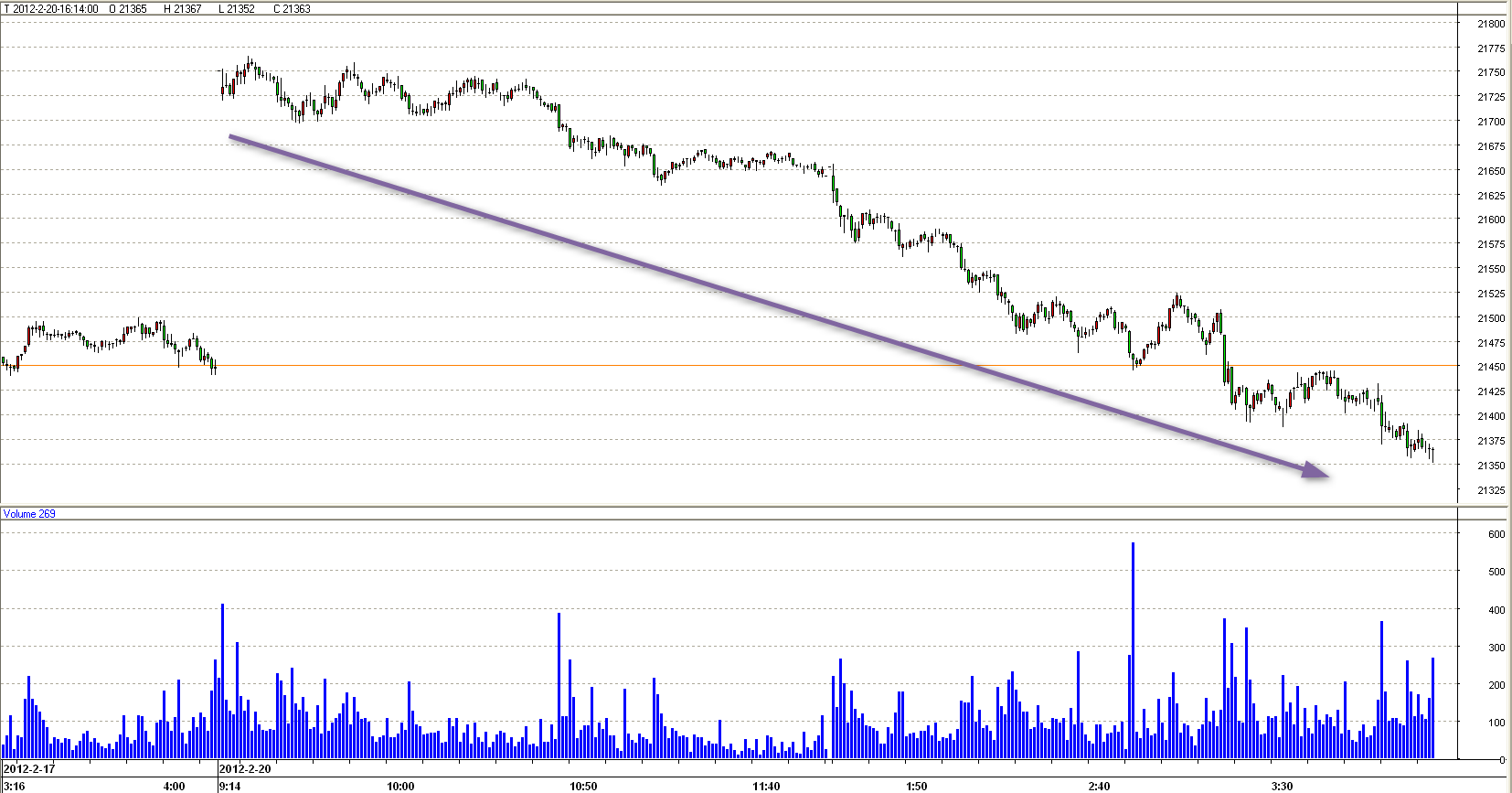Image resolution: width=1512 pixels, height=793 pixels.
Task: Click the tallest volume bar near 2:40
Action: 1133,649
